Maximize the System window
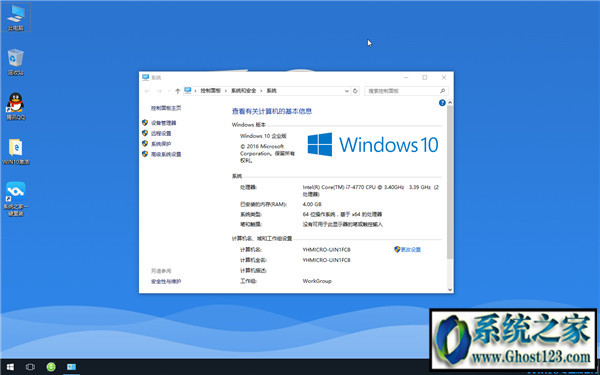 [x=425, y=77]
